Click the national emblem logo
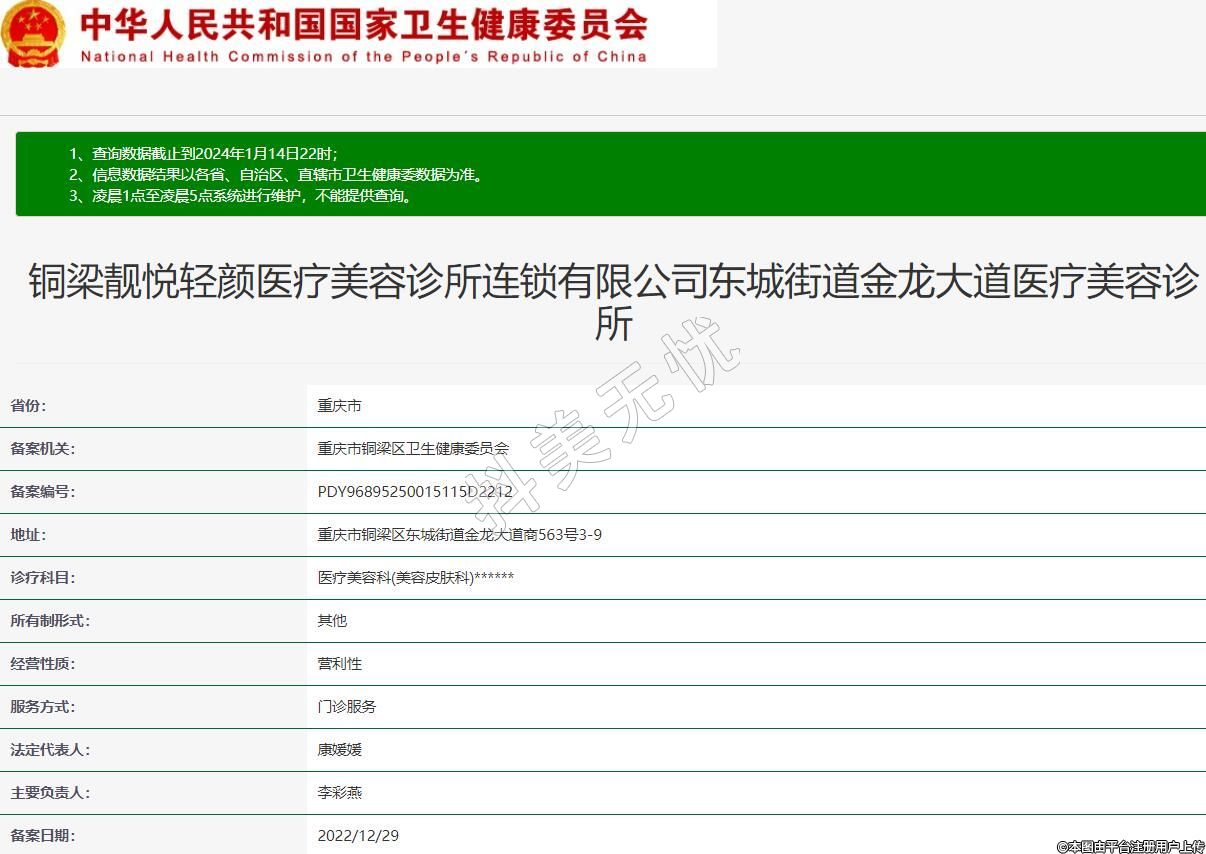Viewport: 1206px width, 854px height. [x=34, y=34]
